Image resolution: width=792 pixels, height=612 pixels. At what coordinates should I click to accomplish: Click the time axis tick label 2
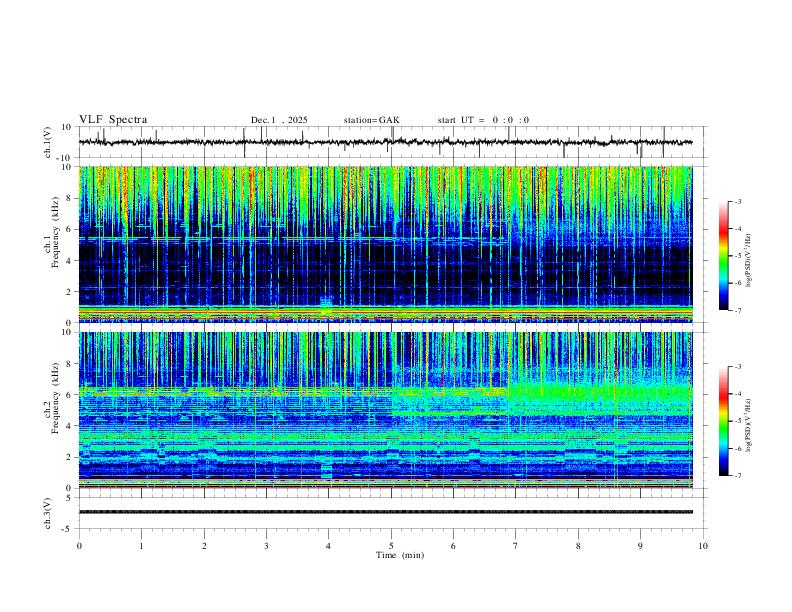coord(204,546)
